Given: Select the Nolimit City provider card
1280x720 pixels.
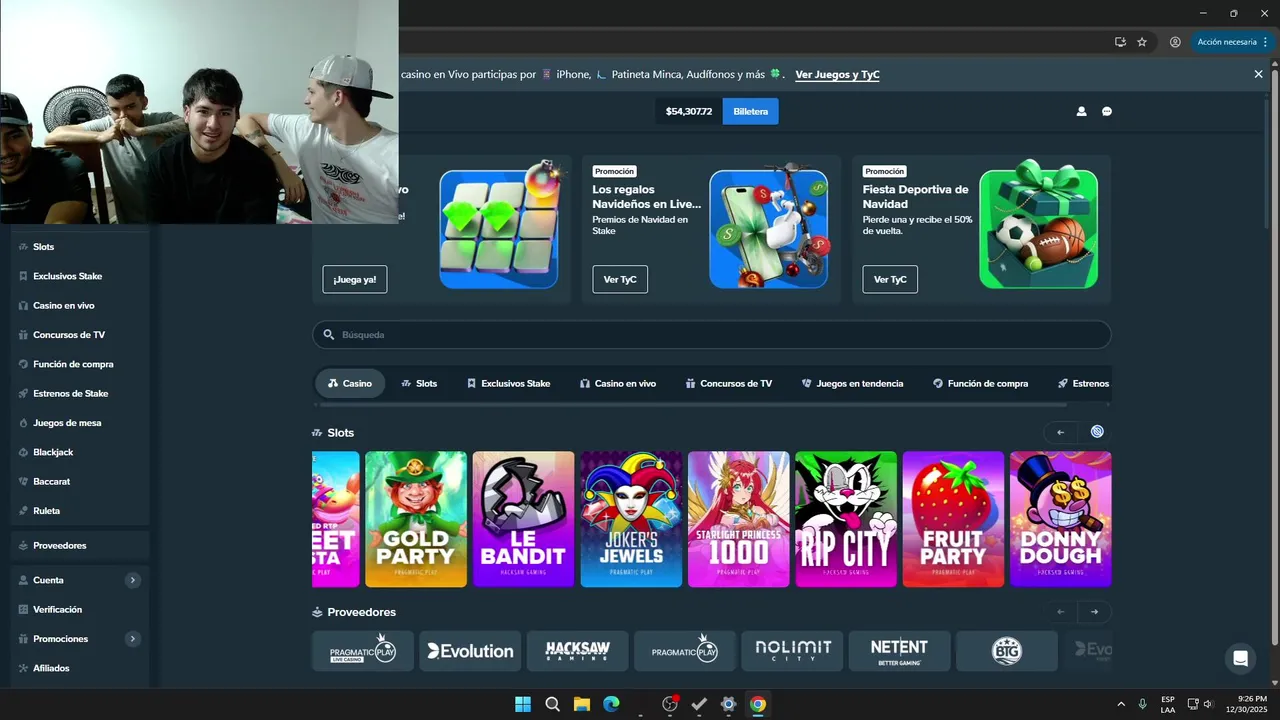Looking at the screenshot, I should 792,651.
